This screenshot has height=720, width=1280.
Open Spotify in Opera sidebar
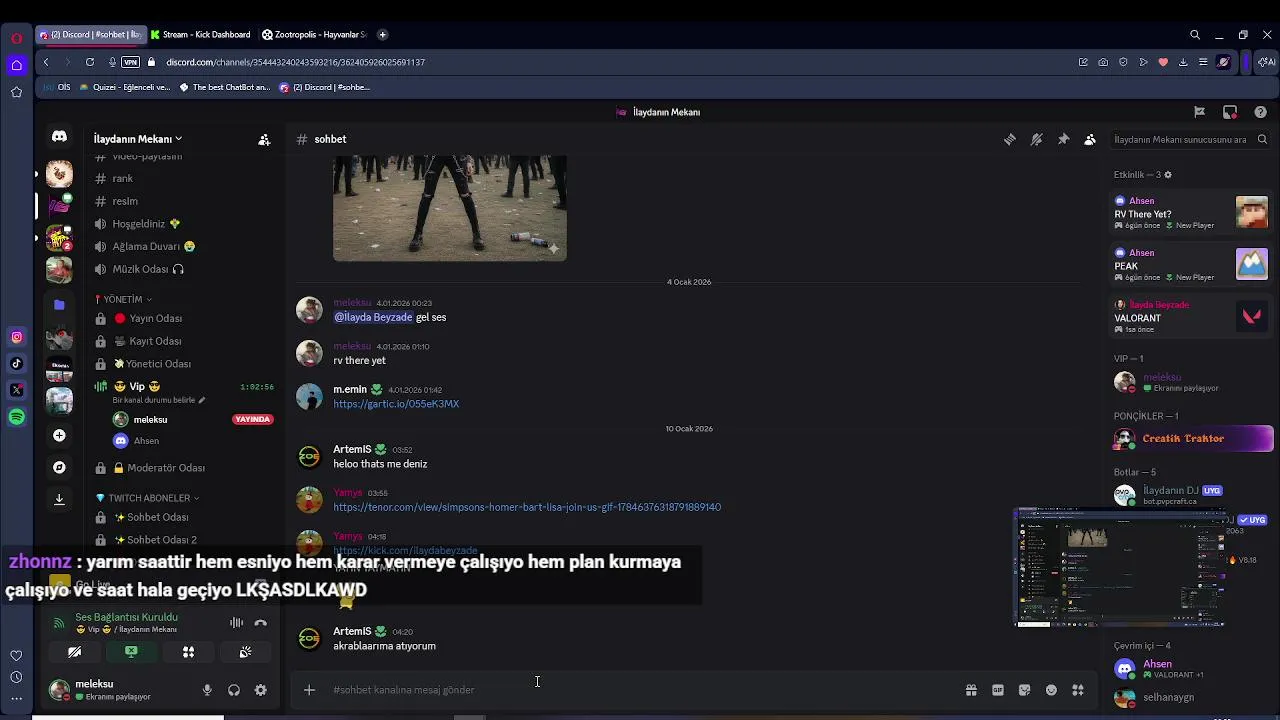16,417
